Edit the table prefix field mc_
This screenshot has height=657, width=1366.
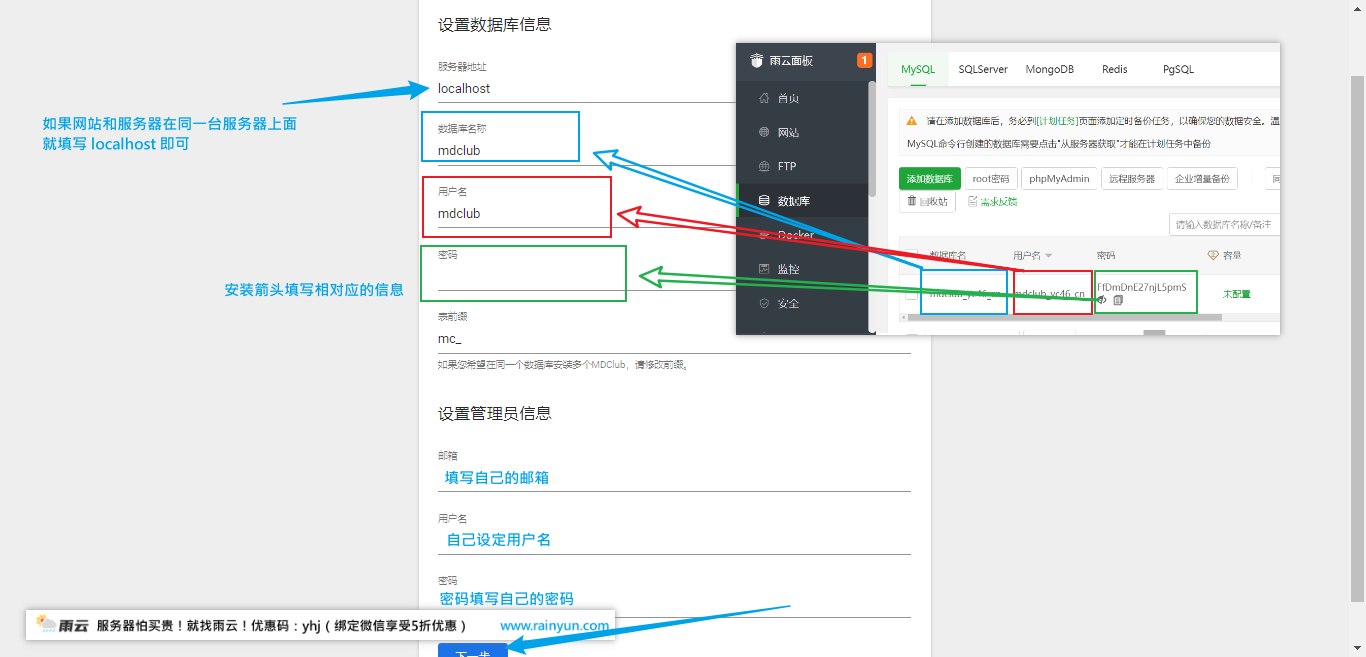coord(674,339)
